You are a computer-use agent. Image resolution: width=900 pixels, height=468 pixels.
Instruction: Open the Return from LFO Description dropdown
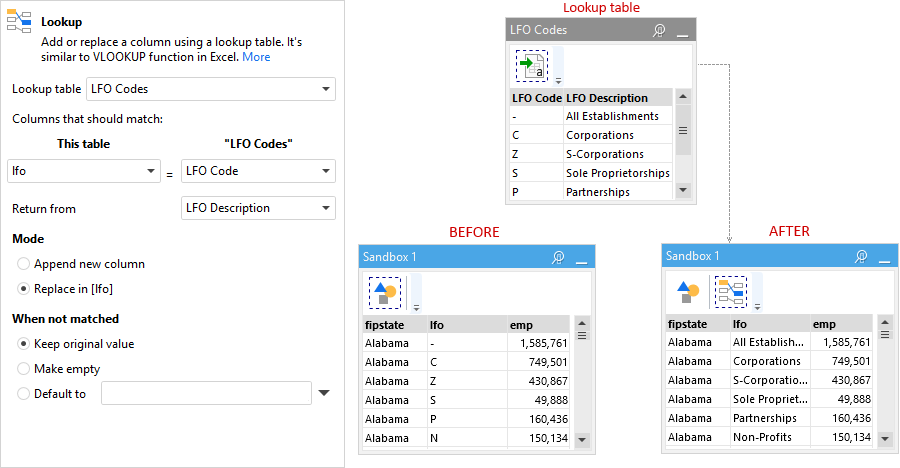[x=258, y=208]
